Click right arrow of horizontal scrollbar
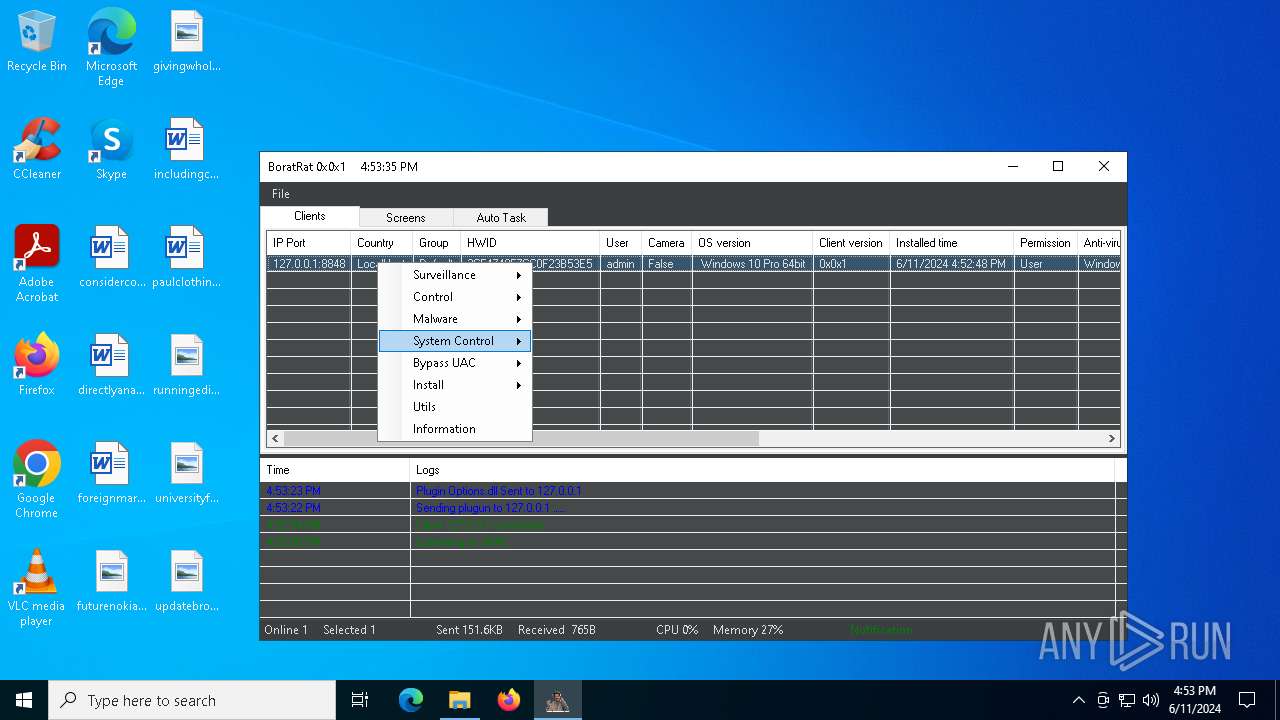This screenshot has width=1280, height=720. (1111, 438)
